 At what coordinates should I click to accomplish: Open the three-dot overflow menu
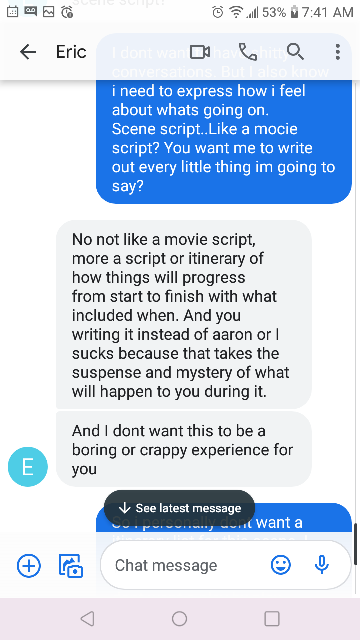click(x=338, y=52)
